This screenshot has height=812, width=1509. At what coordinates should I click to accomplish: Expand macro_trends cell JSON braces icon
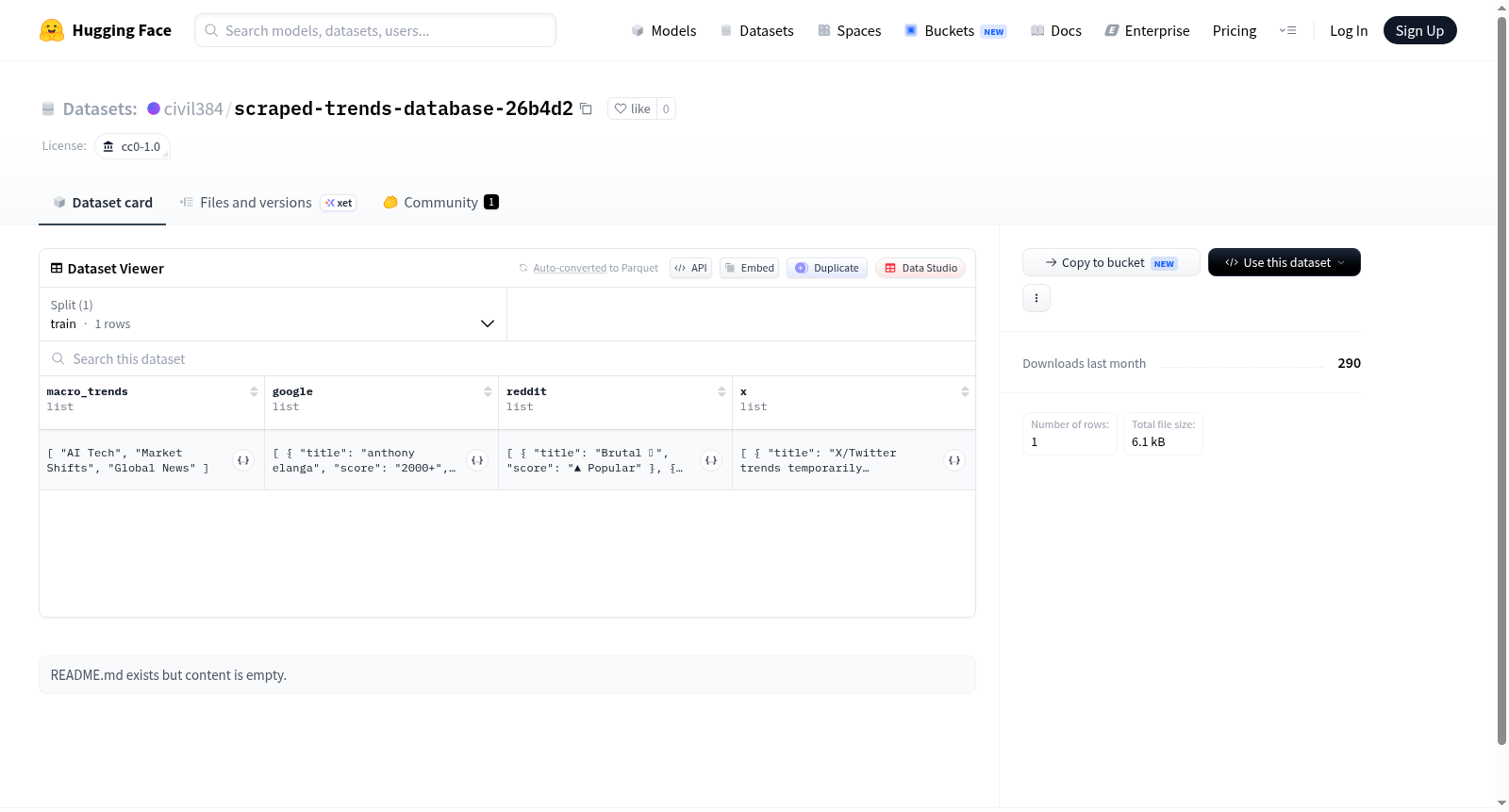tap(243, 460)
